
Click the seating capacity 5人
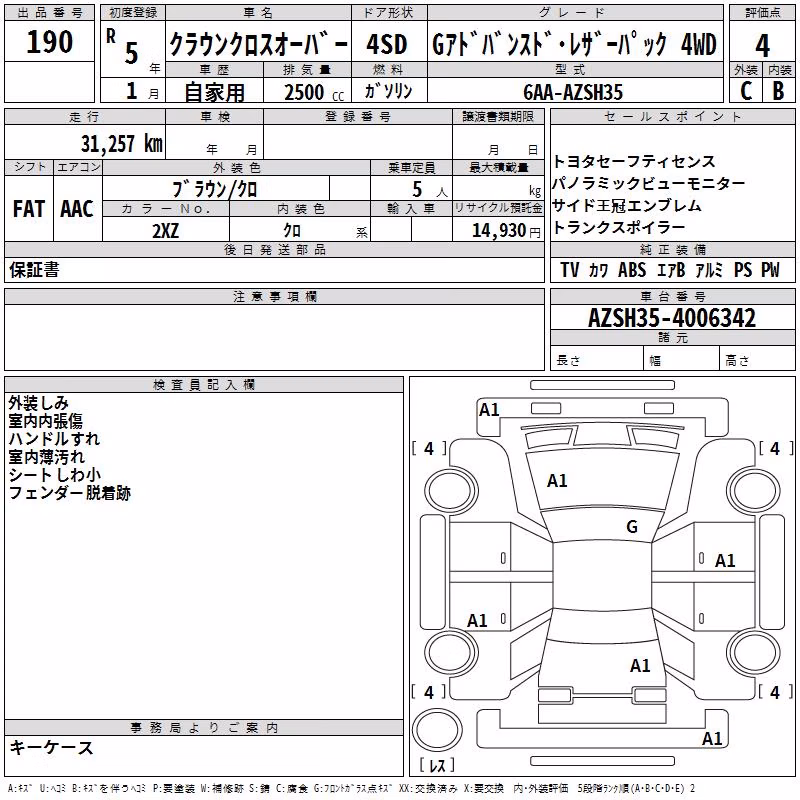click(430, 190)
